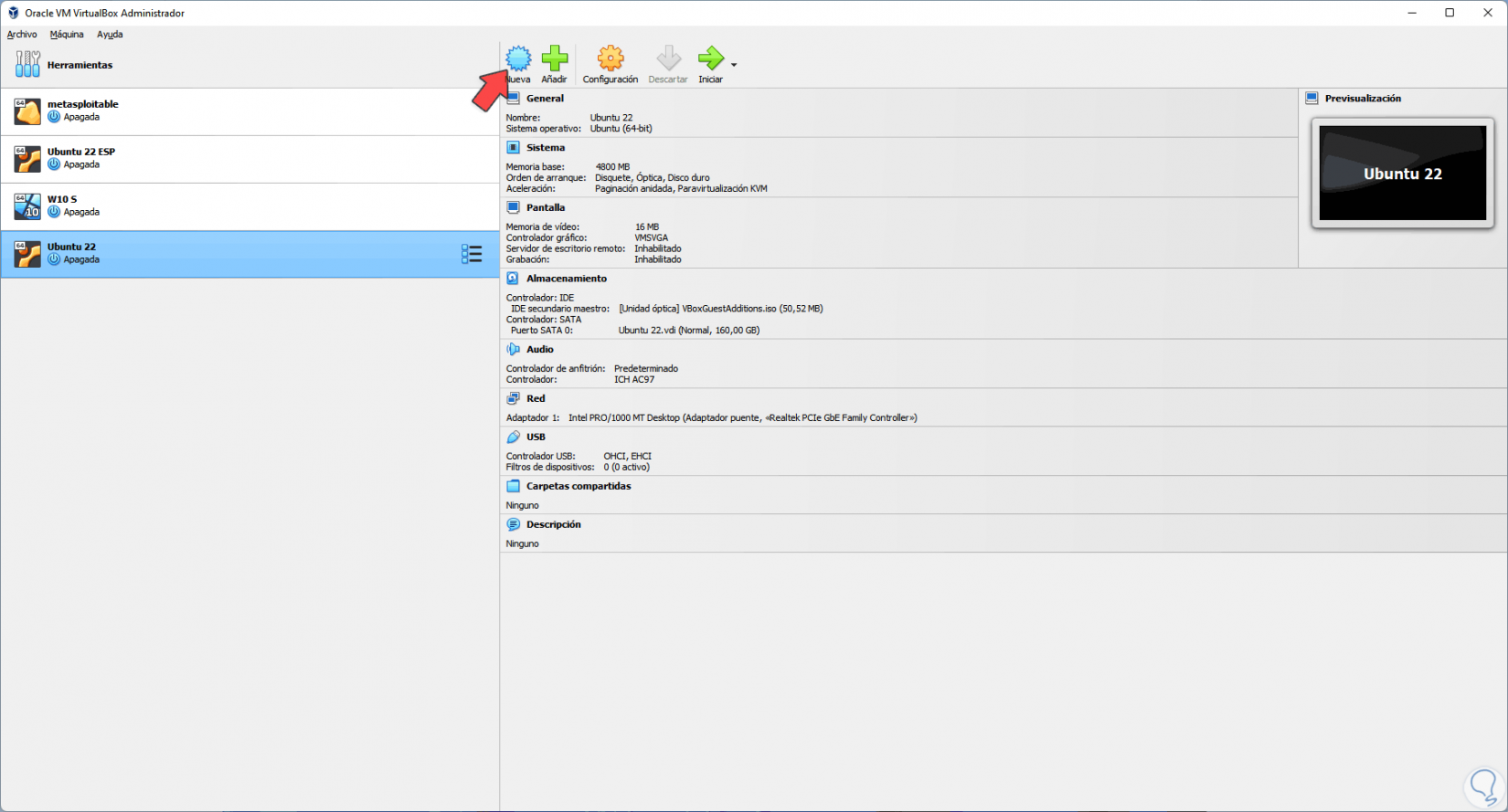1508x812 pixels.
Task: Open Ubuntu 22 machine tools list menu
Action: pos(472,254)
